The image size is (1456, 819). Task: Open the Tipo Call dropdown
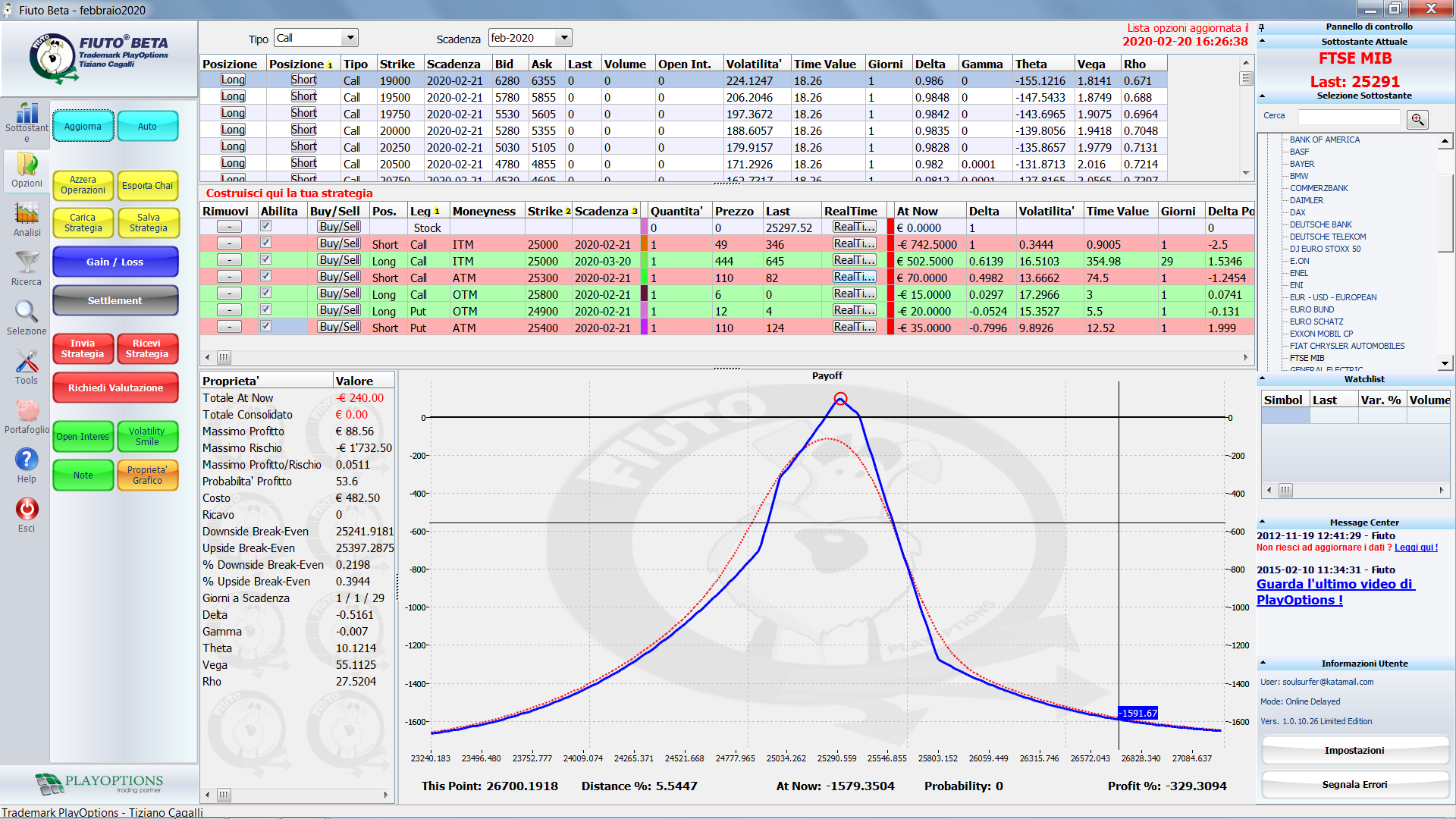point(350,38)
